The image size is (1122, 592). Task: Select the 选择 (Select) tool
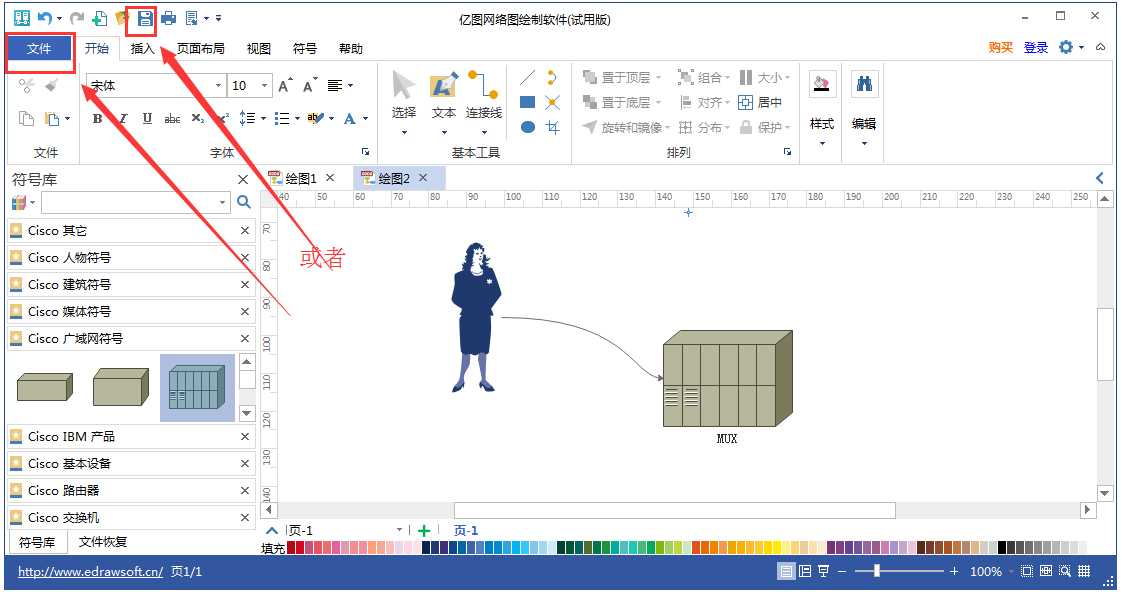403,87
